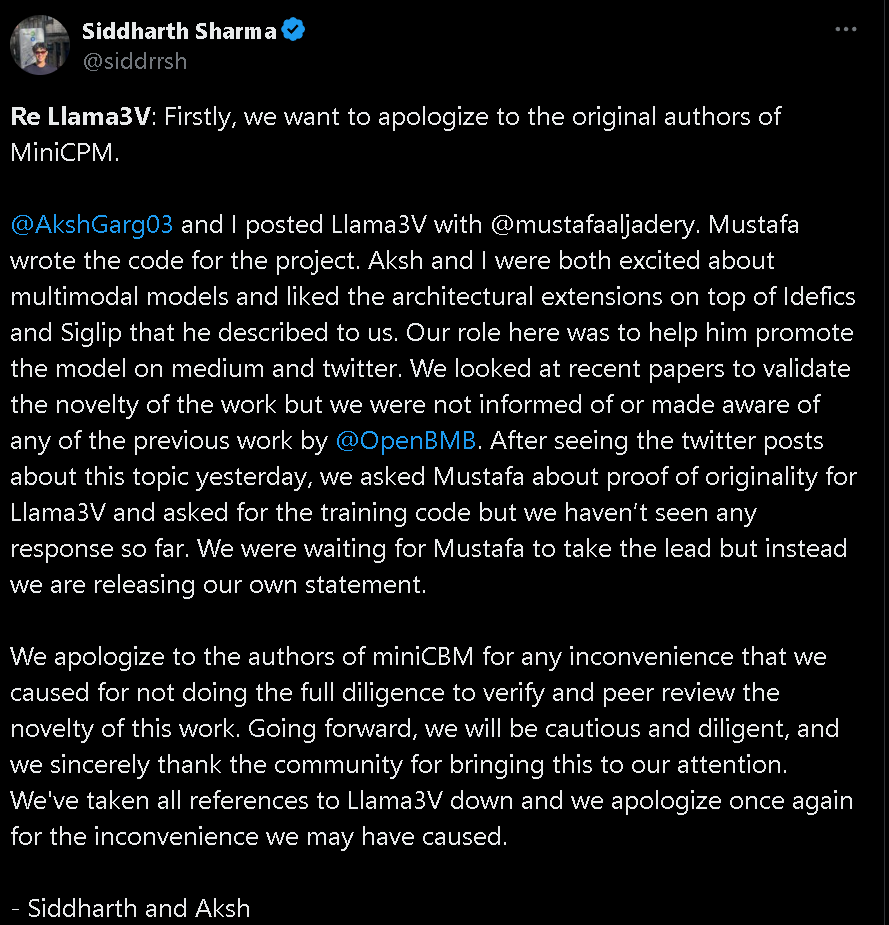Open Siddharth Sharma's profile avatar
Screen dimensions: 889x925
point(39,45)
